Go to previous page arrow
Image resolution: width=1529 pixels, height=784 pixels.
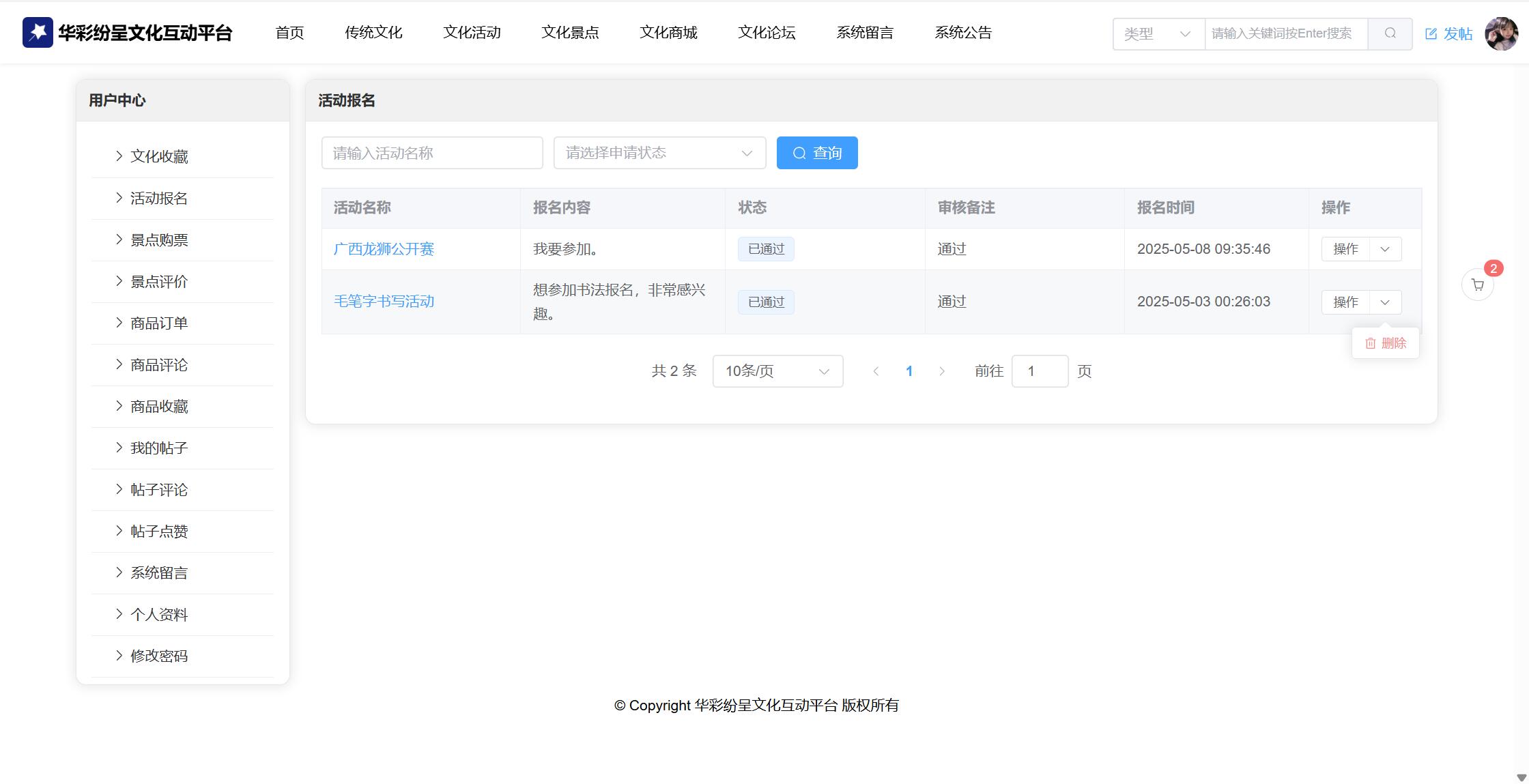click(876, 371)
